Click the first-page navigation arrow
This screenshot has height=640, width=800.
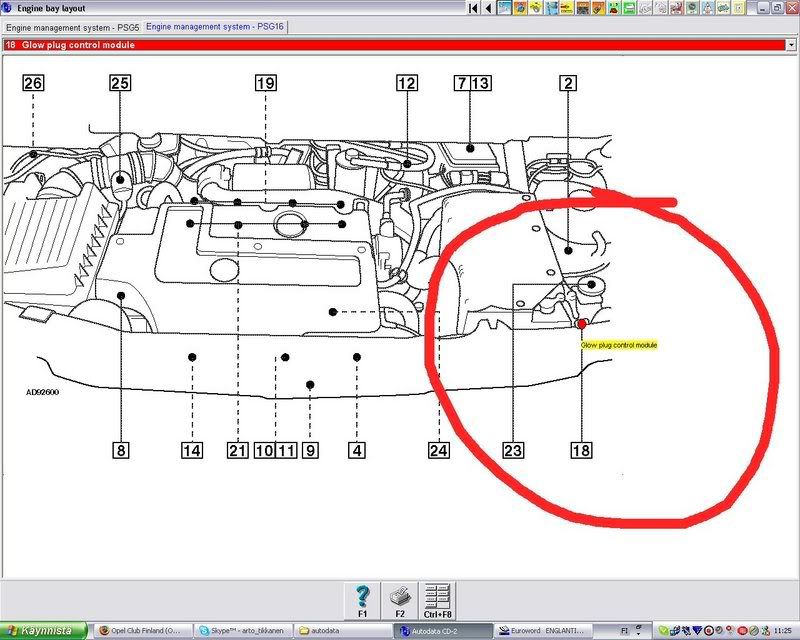(x=474, y=9)
